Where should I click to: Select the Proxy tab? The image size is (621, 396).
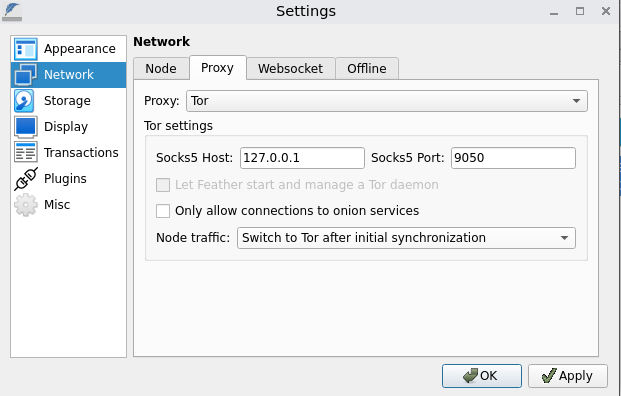217,68
